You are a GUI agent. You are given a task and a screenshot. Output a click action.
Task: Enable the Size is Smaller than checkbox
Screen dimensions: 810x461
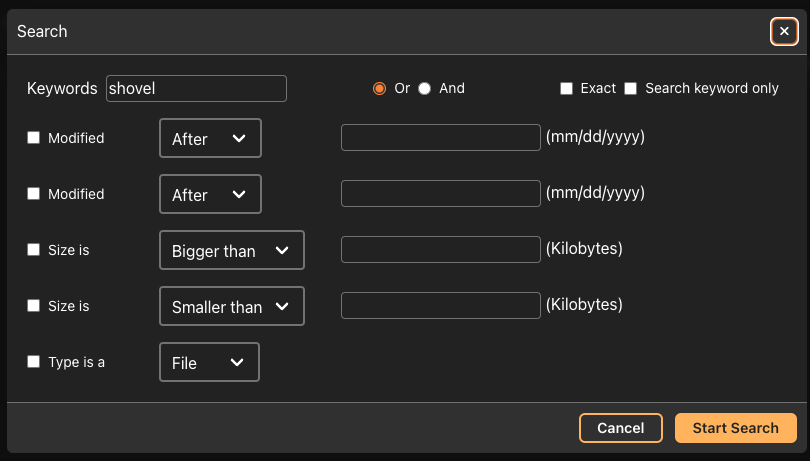(x=34, y=305)
